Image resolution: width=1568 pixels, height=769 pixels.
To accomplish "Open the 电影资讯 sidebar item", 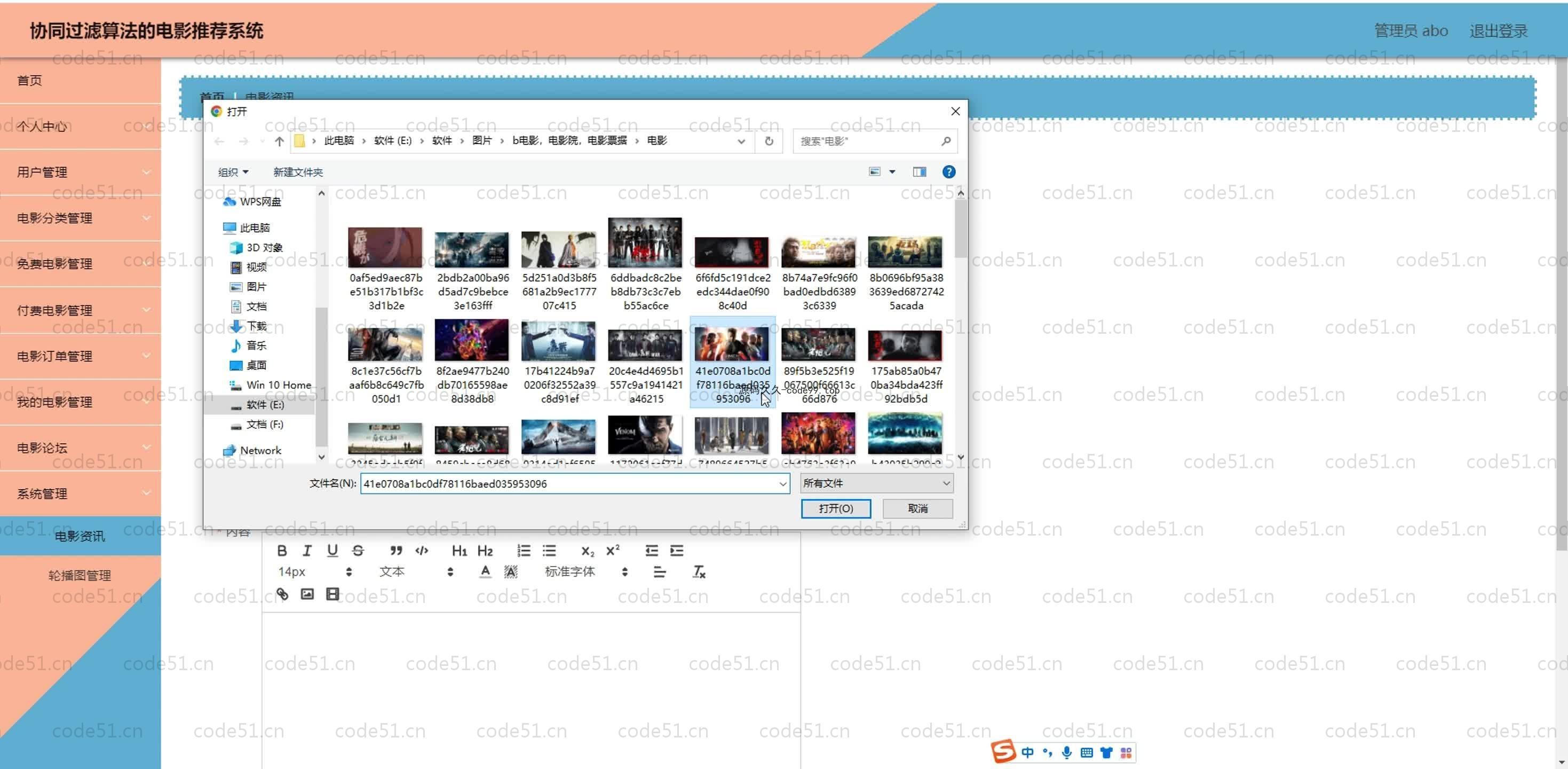I will pyautogui.click(x=81, y=536).
